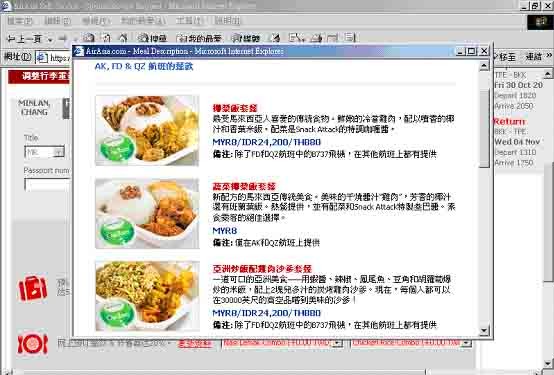The height and width of the screenshot is (375, 554).
Task: Click the History toolbar icon
Action: tap(275, 38)
